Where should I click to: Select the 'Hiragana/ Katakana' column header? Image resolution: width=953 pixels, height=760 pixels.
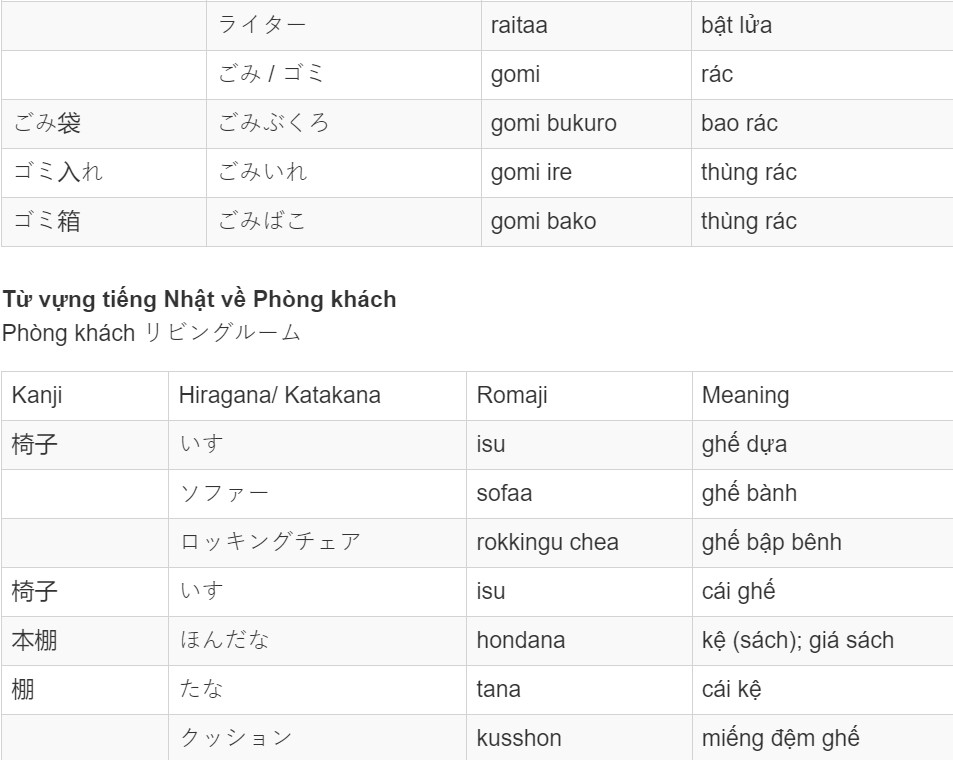point(317,396)
